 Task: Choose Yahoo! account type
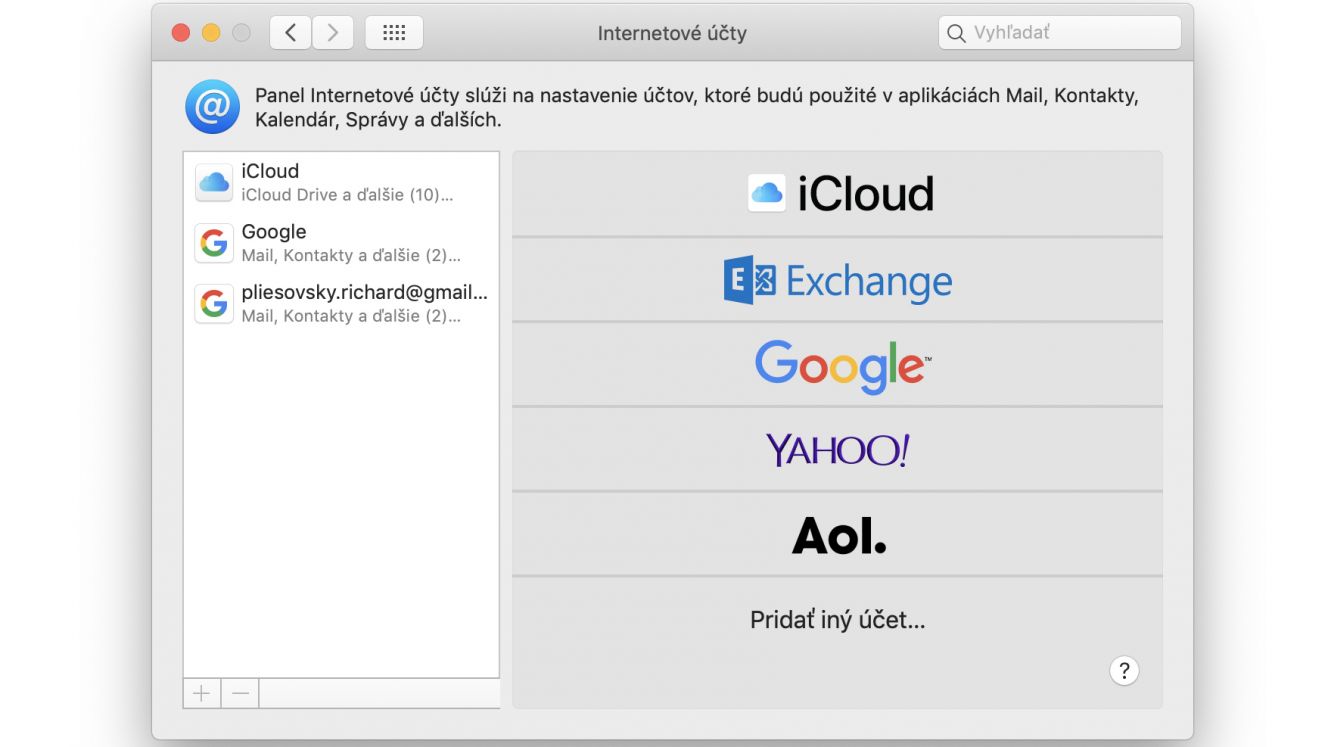tap(837, 450)
